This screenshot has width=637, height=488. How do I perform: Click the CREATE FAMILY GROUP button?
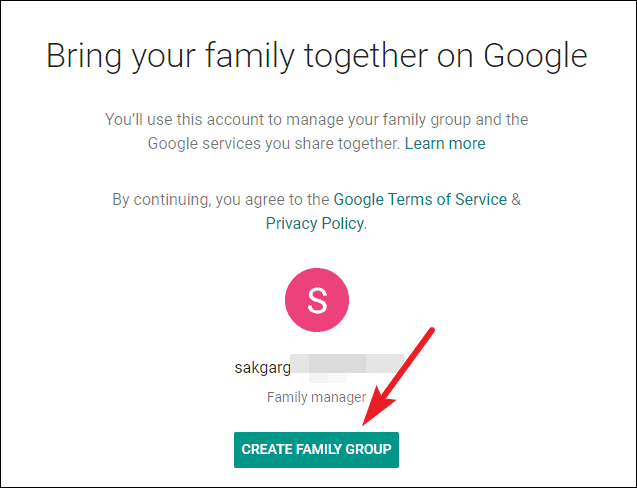[316, 450]
